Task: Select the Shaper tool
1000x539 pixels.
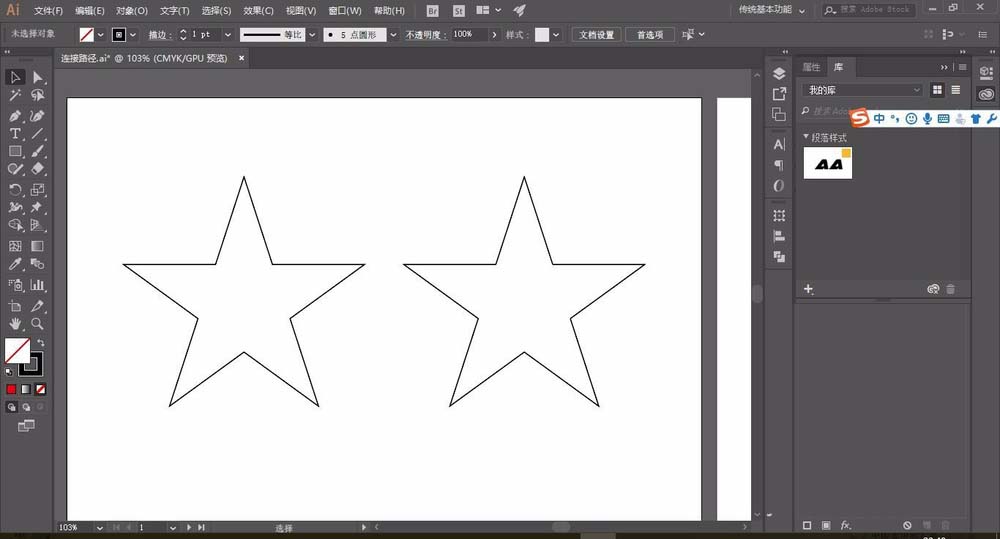Action: (15, 169)
